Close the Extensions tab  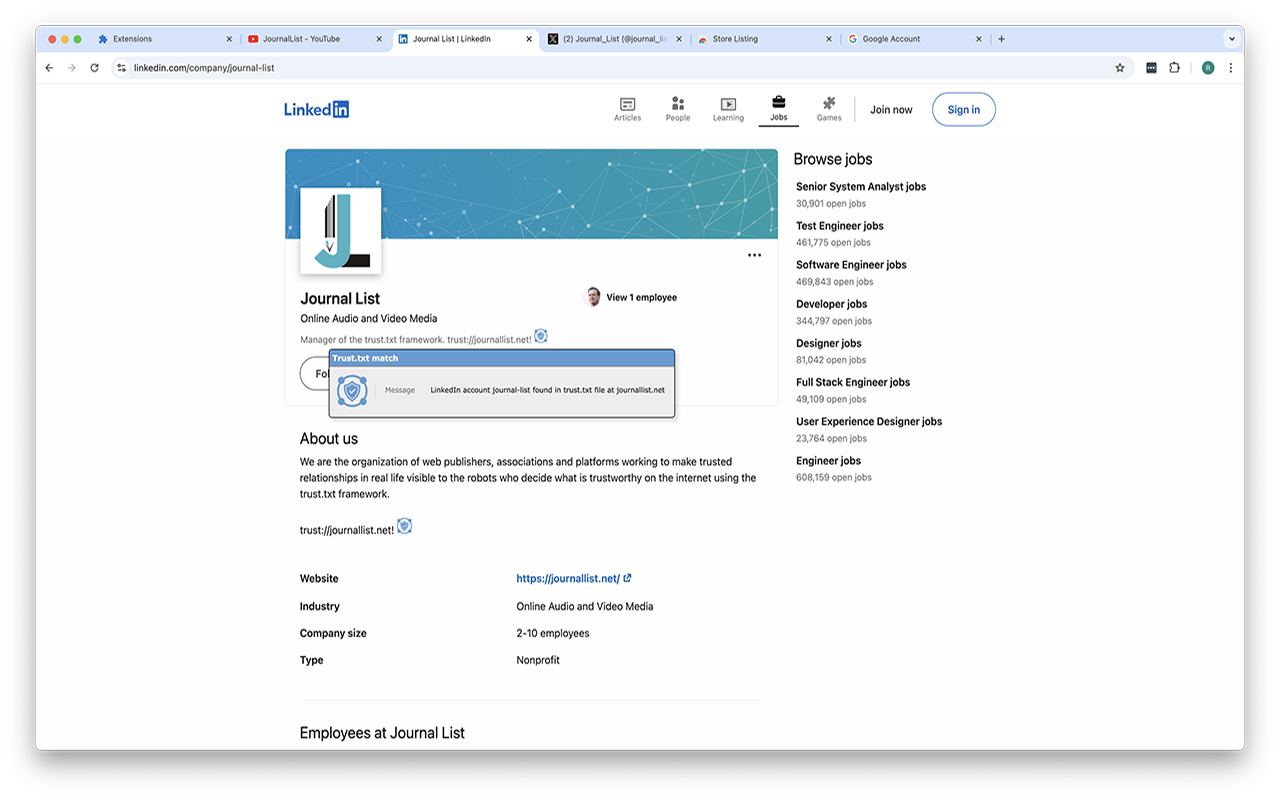[x=229, y=39]
